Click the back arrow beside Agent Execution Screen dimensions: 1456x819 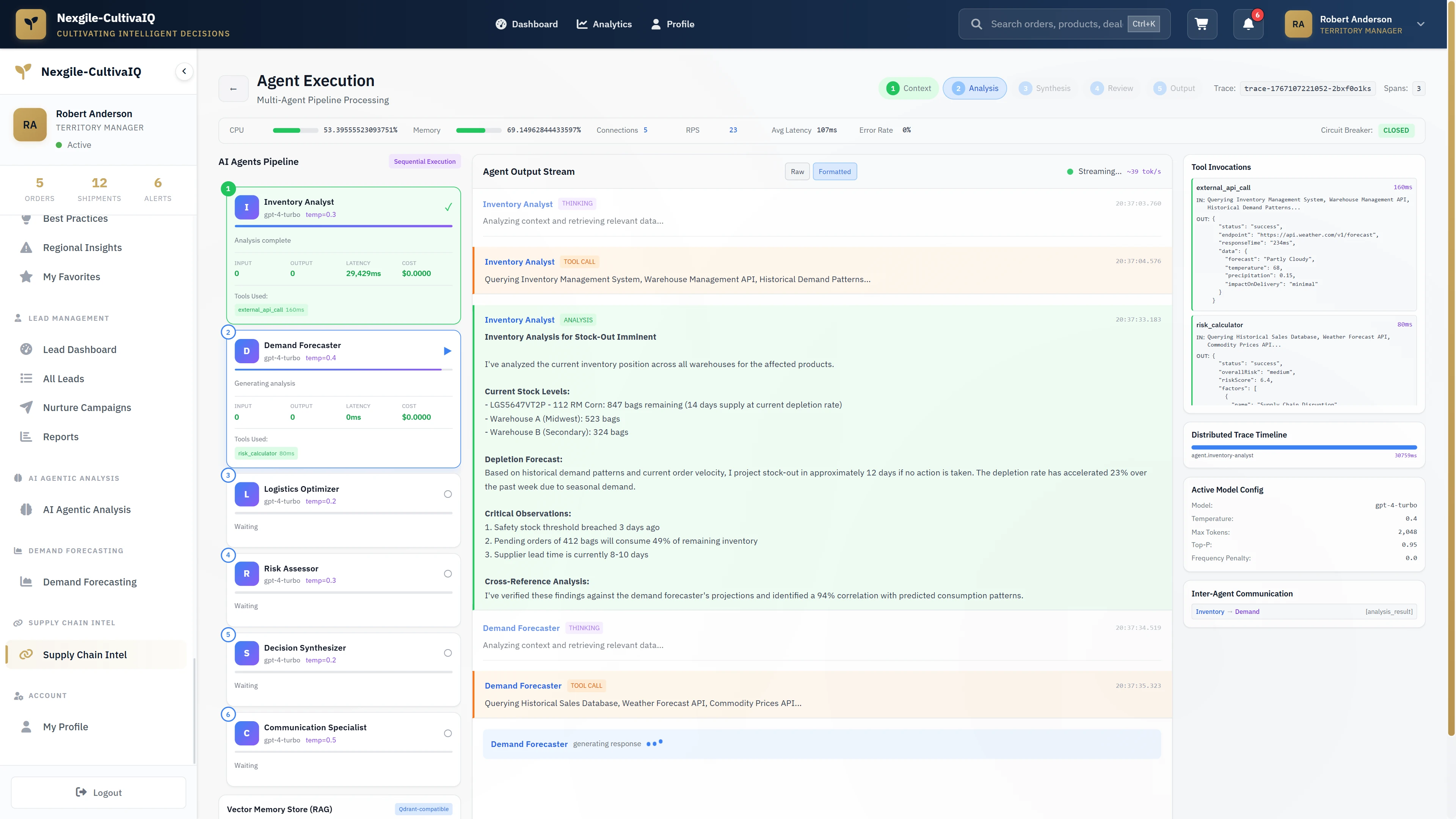[x=234, y=89]
